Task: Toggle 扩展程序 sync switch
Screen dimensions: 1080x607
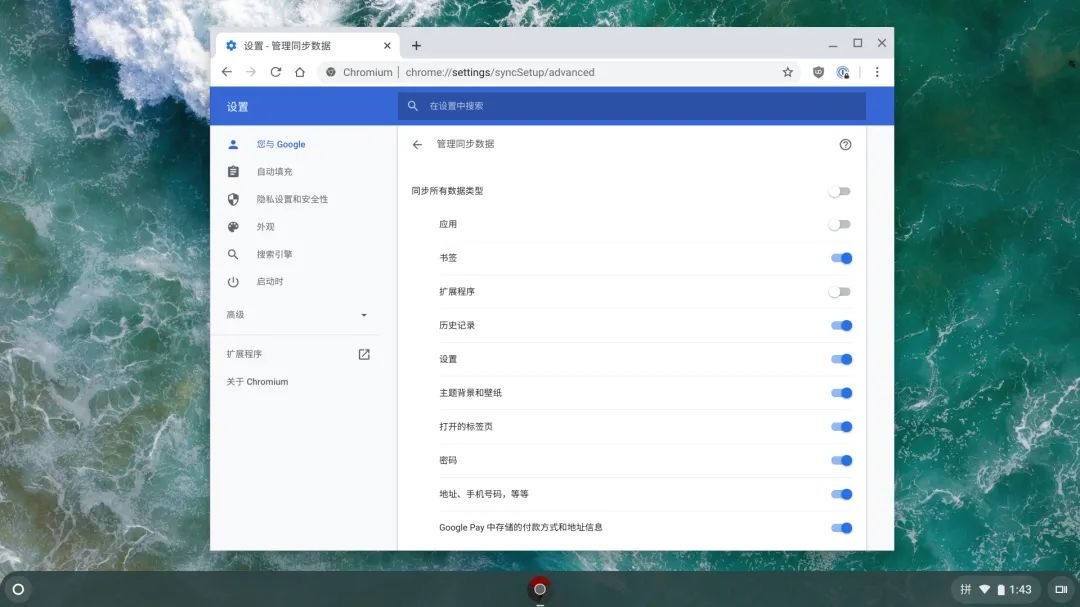Action: point(840,291)
